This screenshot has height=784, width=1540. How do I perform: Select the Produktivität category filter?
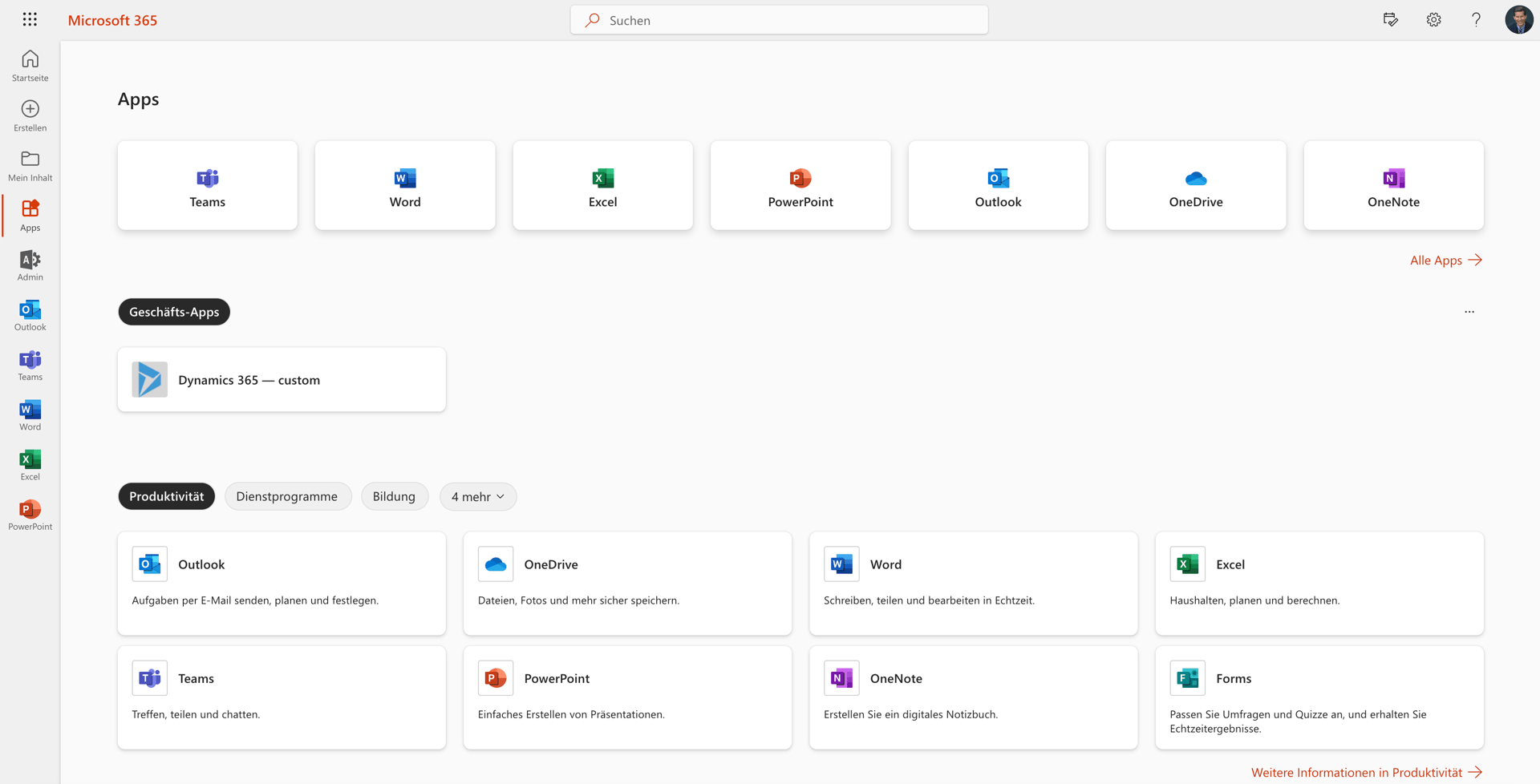tap(167, 496)
